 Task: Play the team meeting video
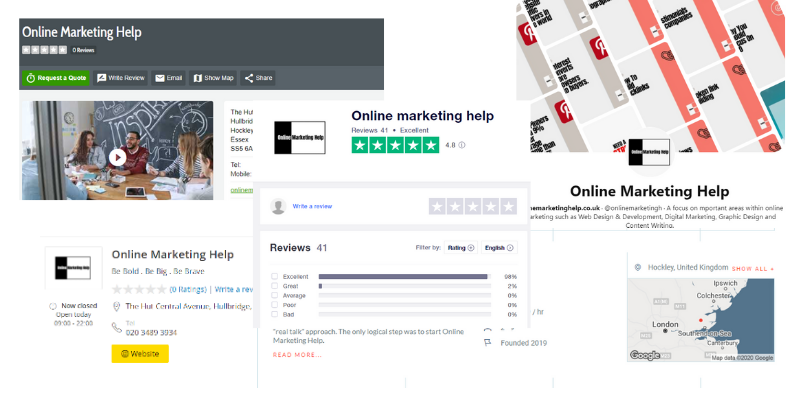tap(117, 157)
